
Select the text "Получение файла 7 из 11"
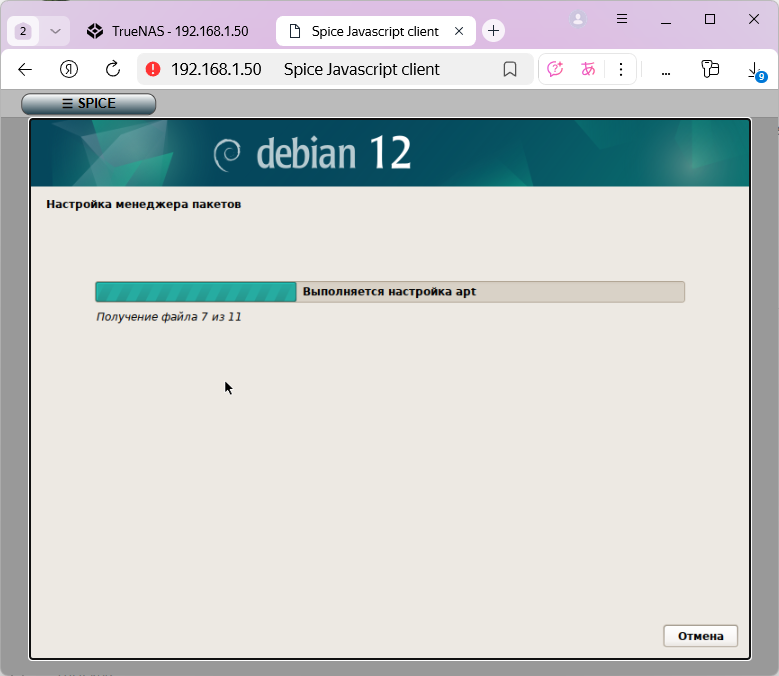point(169,317)
